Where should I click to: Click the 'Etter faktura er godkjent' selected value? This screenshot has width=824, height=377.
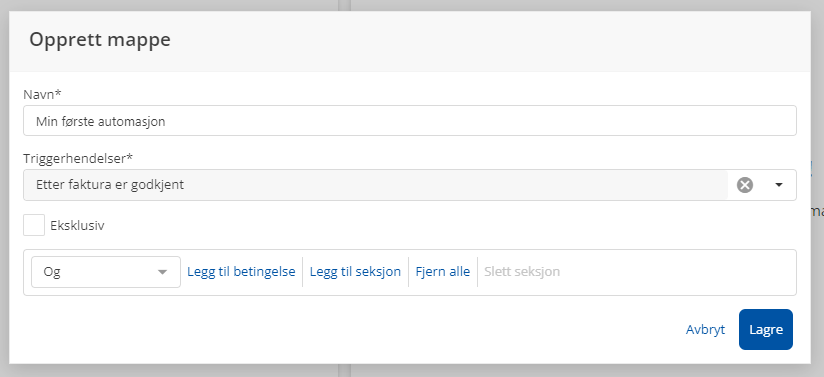110,185
